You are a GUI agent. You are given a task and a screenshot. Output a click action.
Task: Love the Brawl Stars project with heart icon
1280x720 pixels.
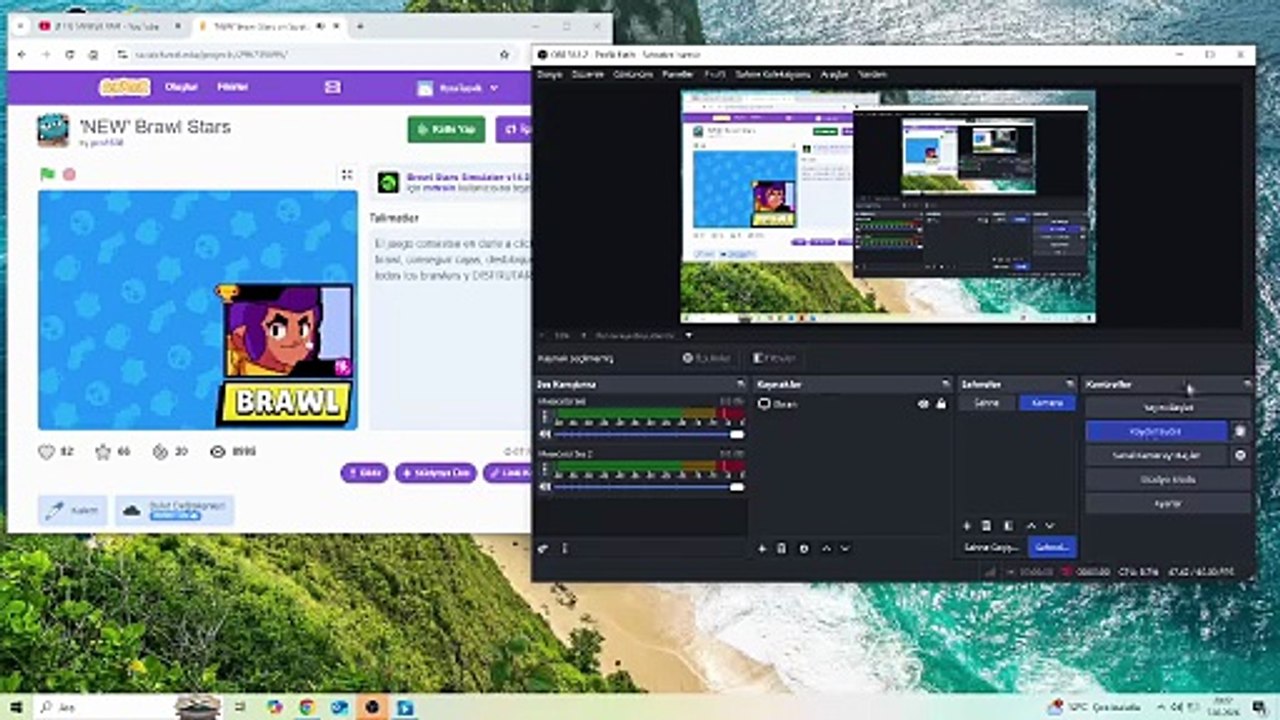pos(46,452)
